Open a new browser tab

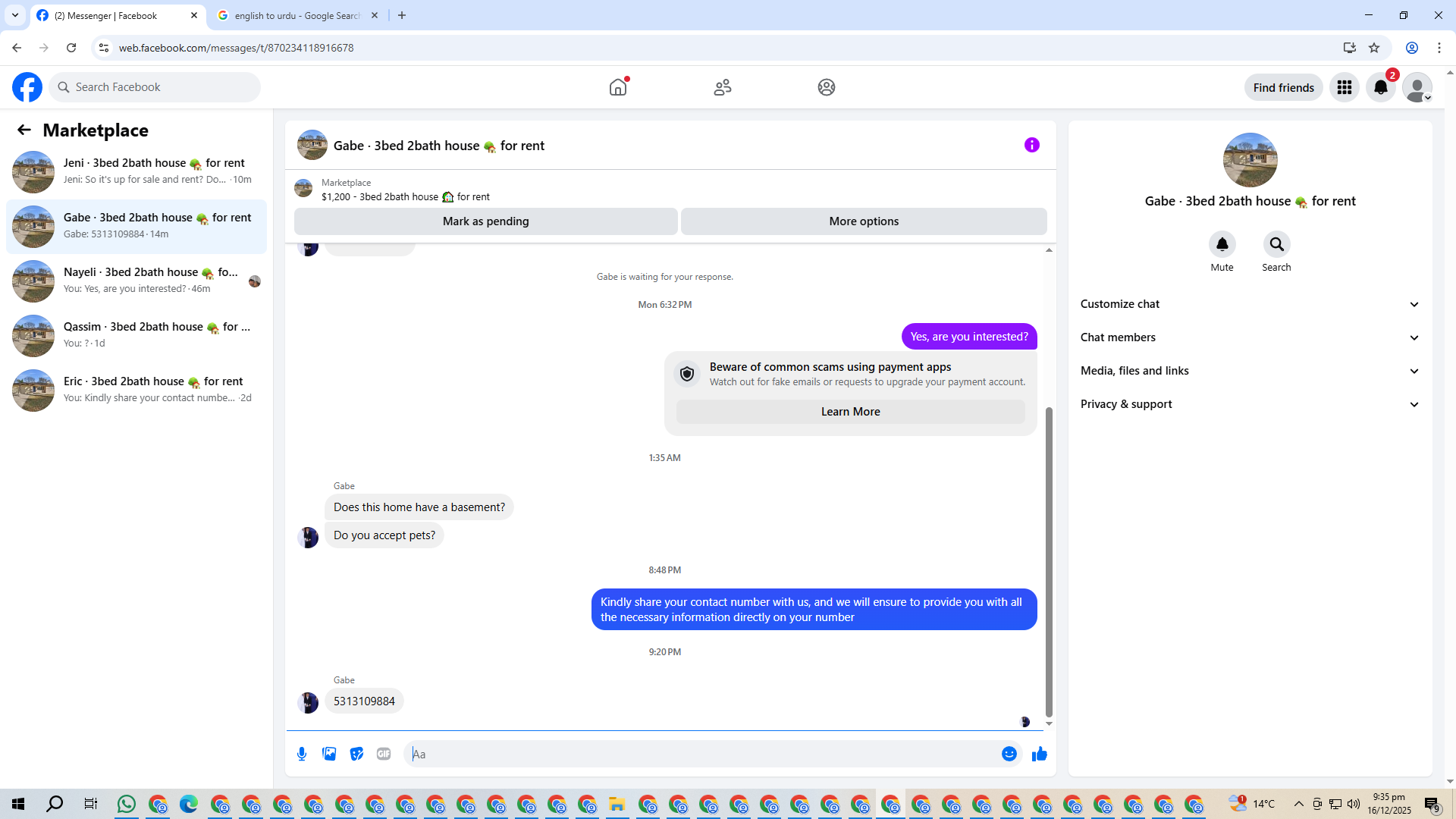tap(402, 15)
